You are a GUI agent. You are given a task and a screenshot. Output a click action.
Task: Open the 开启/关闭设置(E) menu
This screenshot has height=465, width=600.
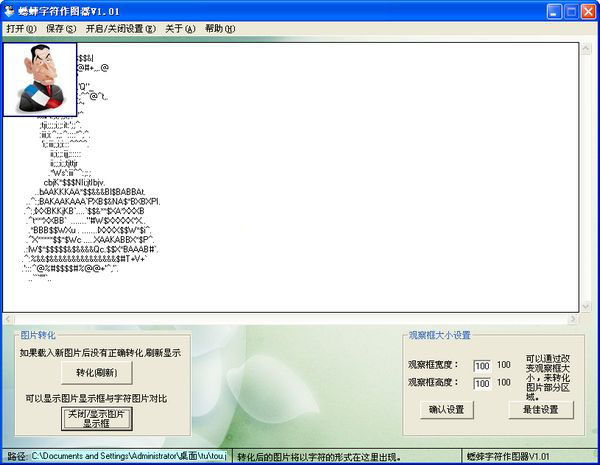[120, 29]
